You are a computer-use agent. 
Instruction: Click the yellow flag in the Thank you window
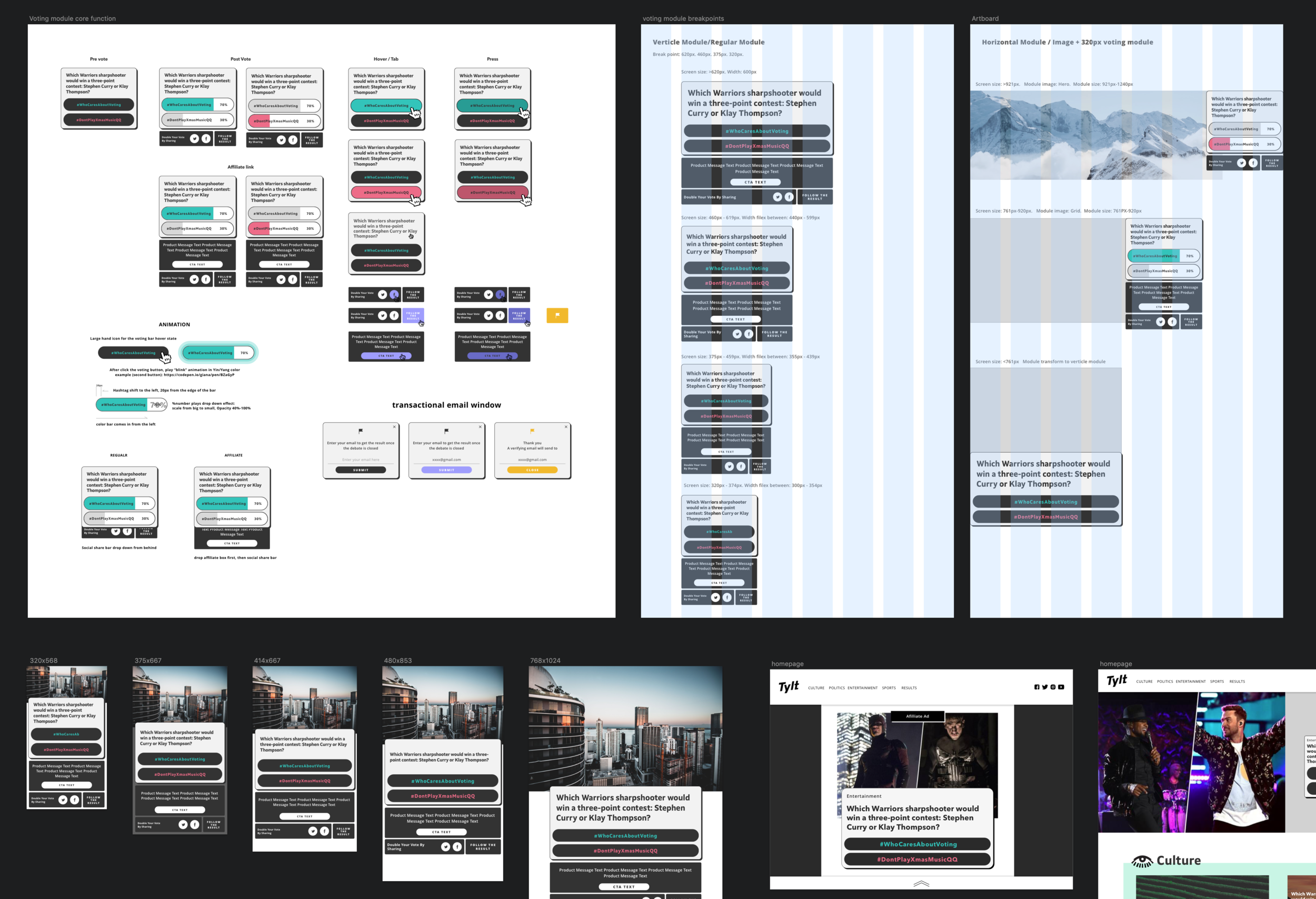(x=532, y=431)
